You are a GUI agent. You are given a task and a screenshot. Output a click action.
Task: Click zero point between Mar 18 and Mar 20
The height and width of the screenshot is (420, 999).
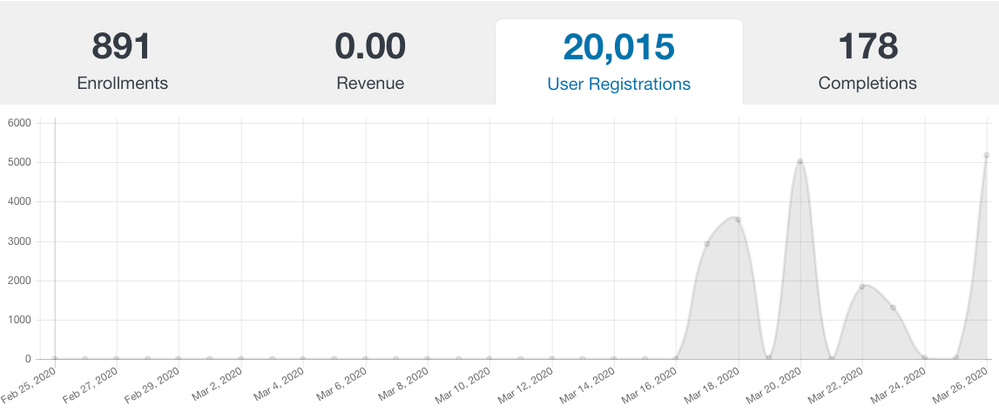coord(769,358)
